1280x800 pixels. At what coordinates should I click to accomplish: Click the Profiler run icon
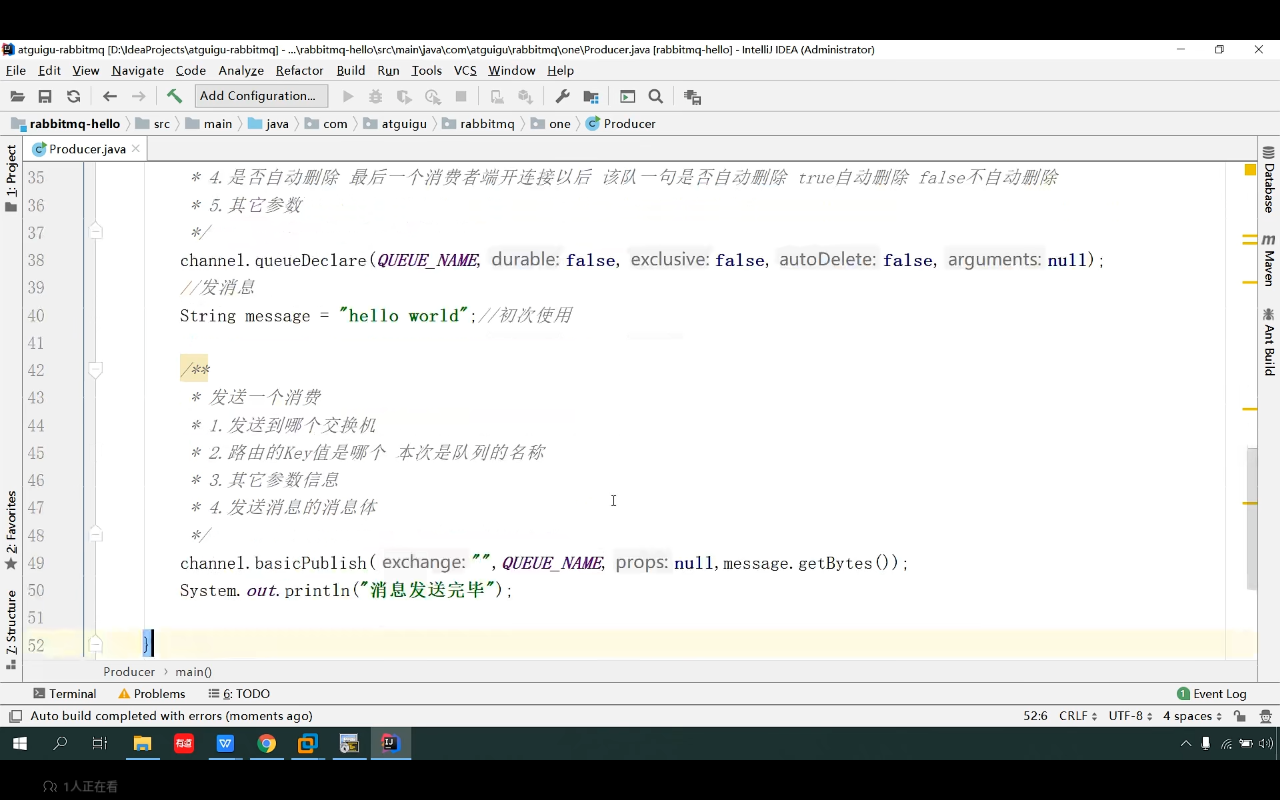(433, 96)
